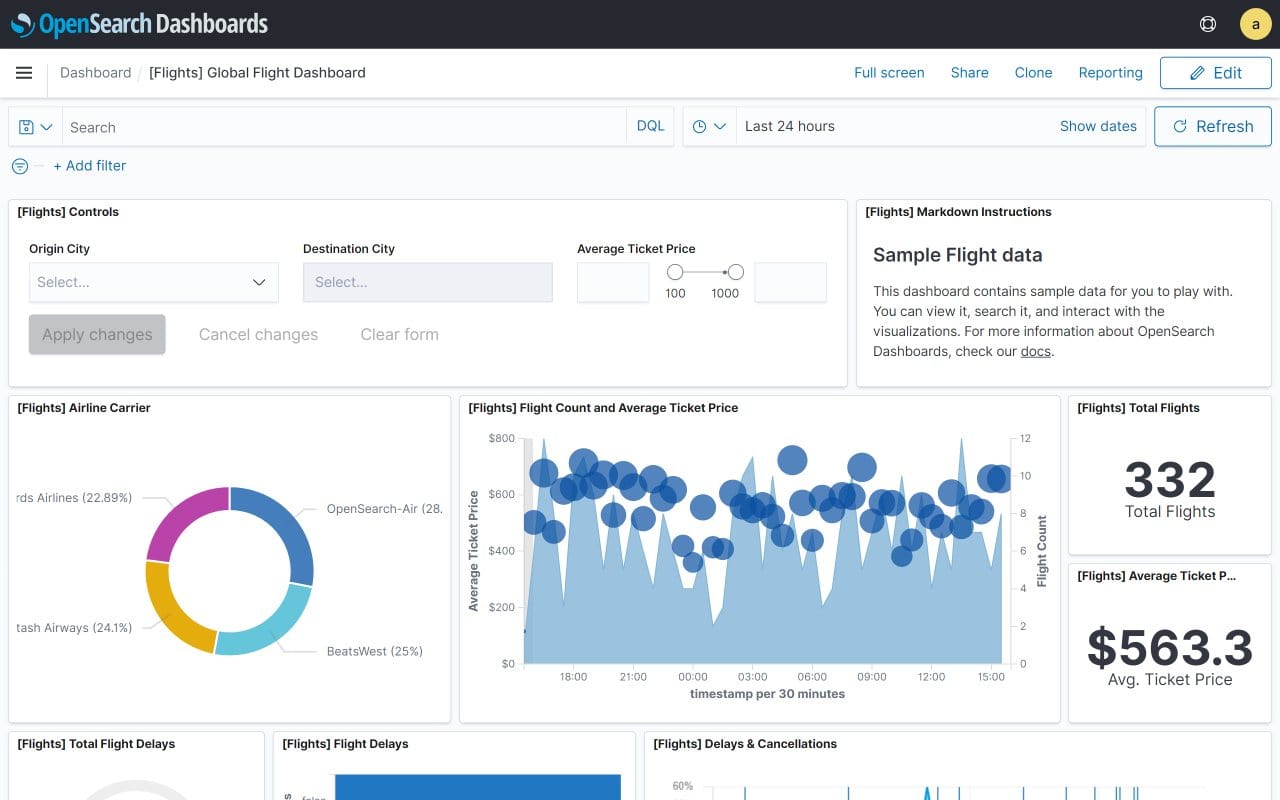The height and width of the screenshot is (800, 1280).
Task: Open the navigation hamburger menu
Action: (x=24, y=72)
